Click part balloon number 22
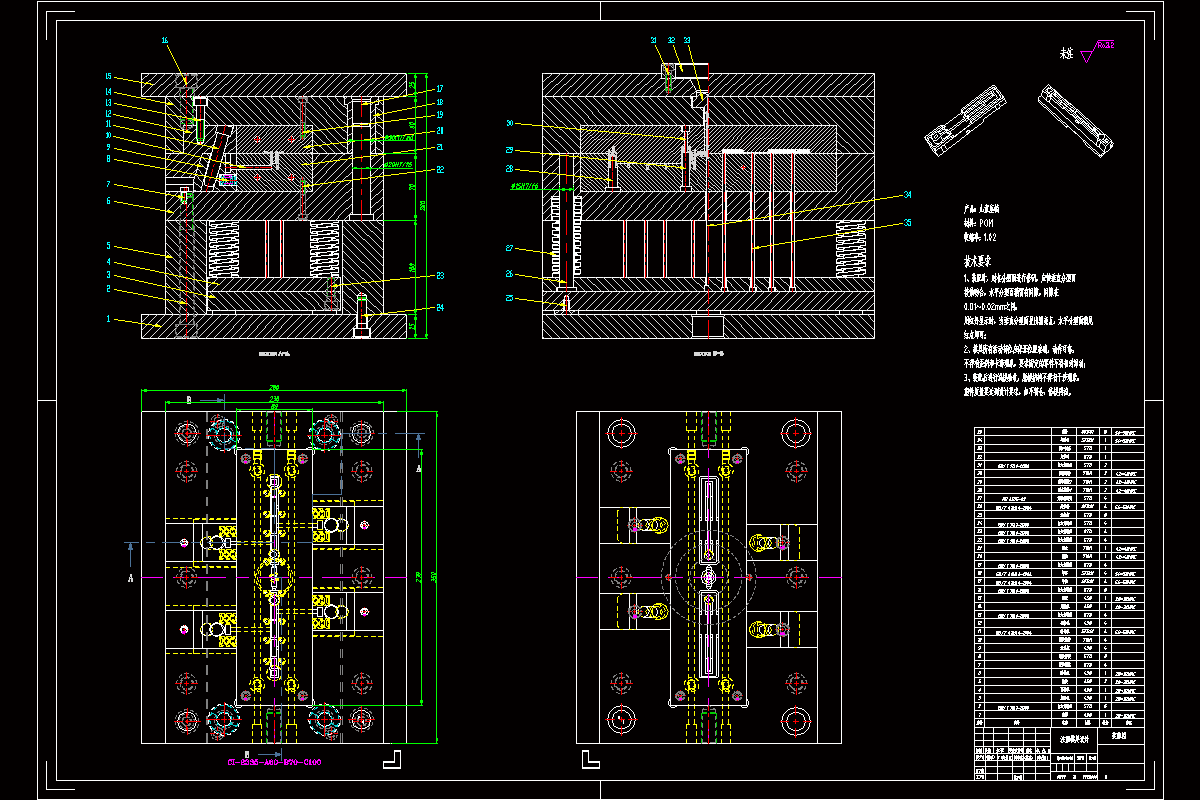This screenshot has width=1200, height=800. click(439, 170)
